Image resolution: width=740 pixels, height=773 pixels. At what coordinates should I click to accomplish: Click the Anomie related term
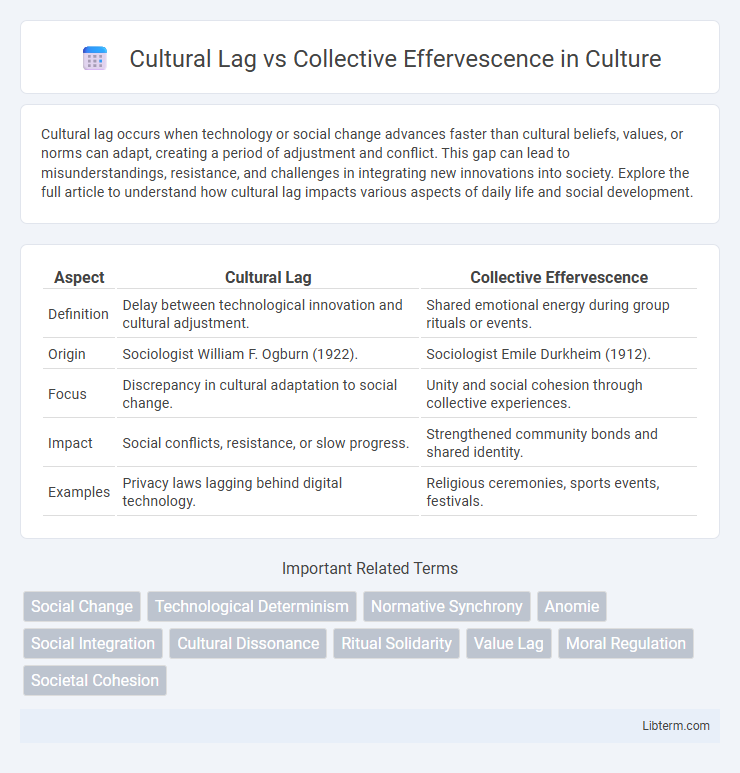click(572, 606)
